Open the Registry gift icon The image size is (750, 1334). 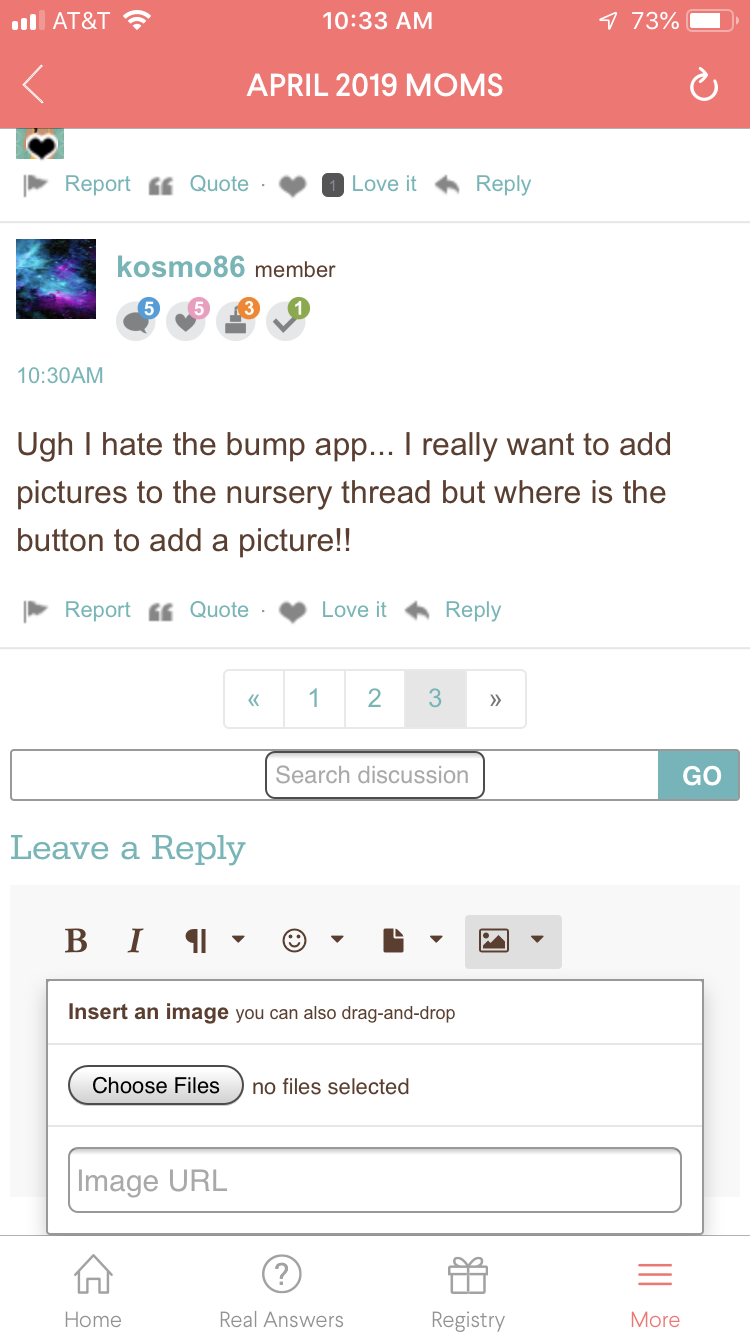click(467, 1275)
